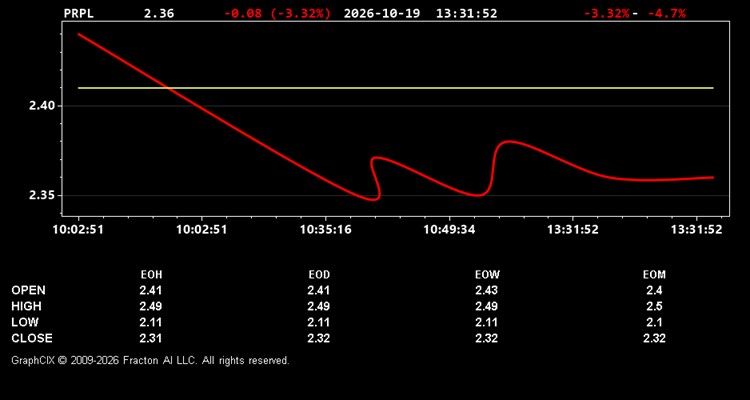Click the EOM close value 2.32

point(654,338)
